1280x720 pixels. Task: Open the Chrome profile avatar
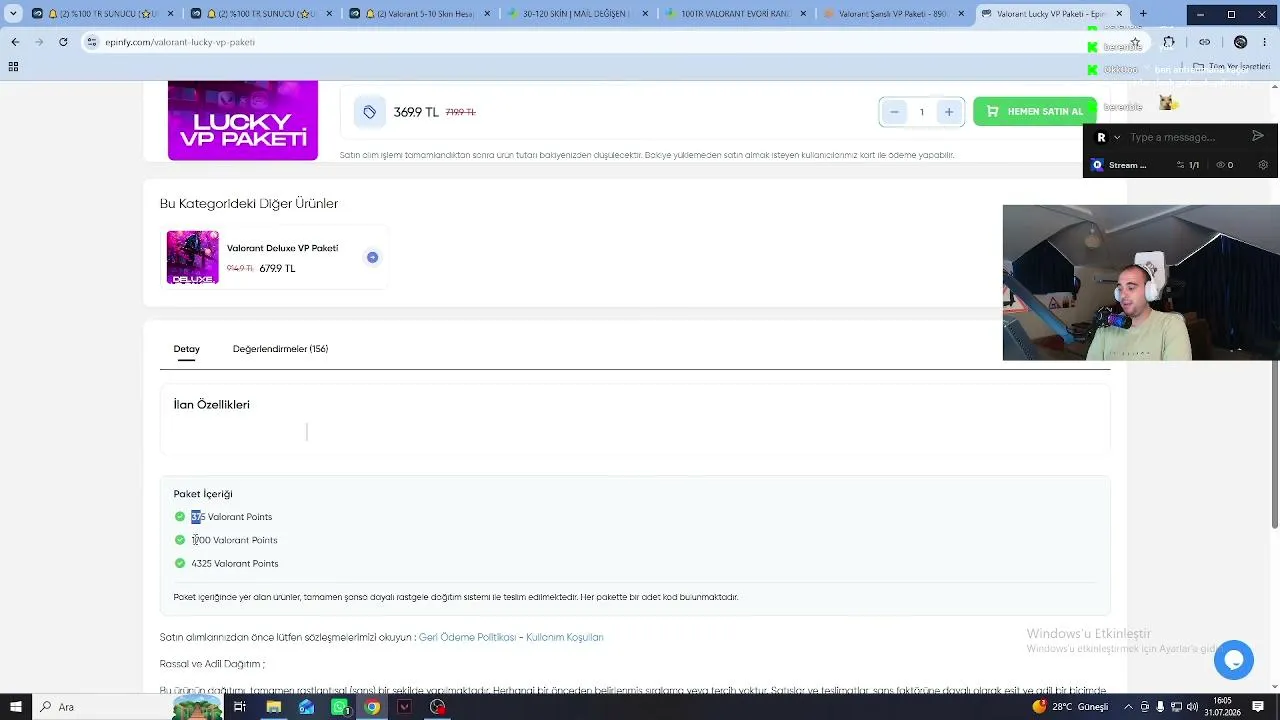(x=1241, y=42)
